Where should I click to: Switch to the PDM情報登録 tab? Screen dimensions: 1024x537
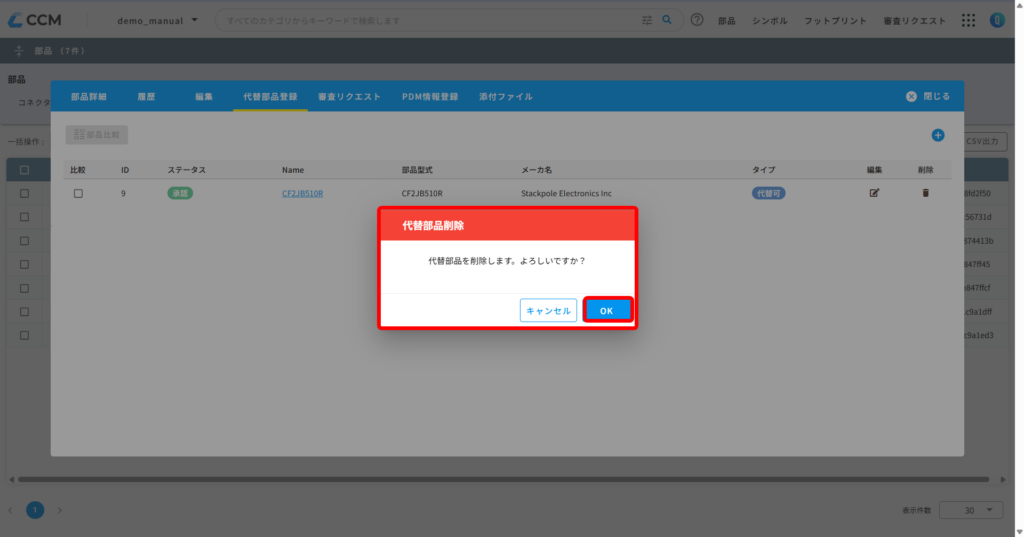430,97
